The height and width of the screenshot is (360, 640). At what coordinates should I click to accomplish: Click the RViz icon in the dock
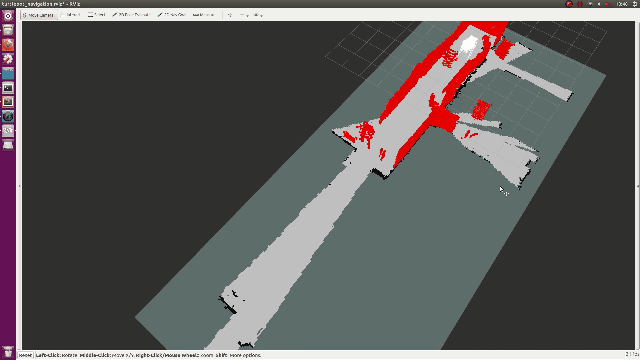click(x=8, y=131)
